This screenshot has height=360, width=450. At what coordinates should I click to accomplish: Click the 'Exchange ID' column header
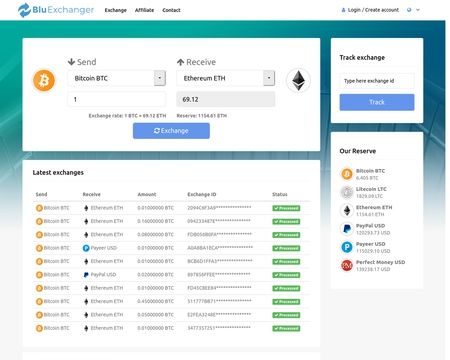coord(202,194)
